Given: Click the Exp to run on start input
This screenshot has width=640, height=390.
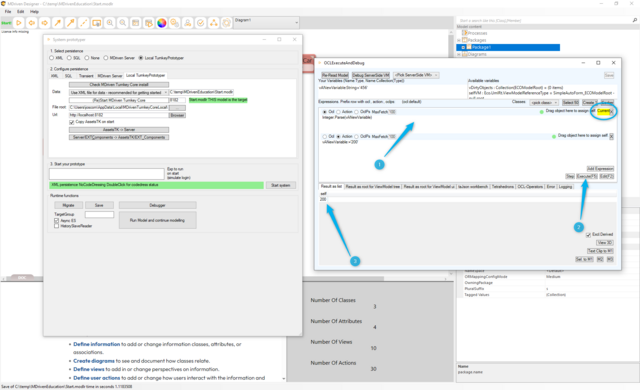Looking at the screenshot, I should point(107,174).
